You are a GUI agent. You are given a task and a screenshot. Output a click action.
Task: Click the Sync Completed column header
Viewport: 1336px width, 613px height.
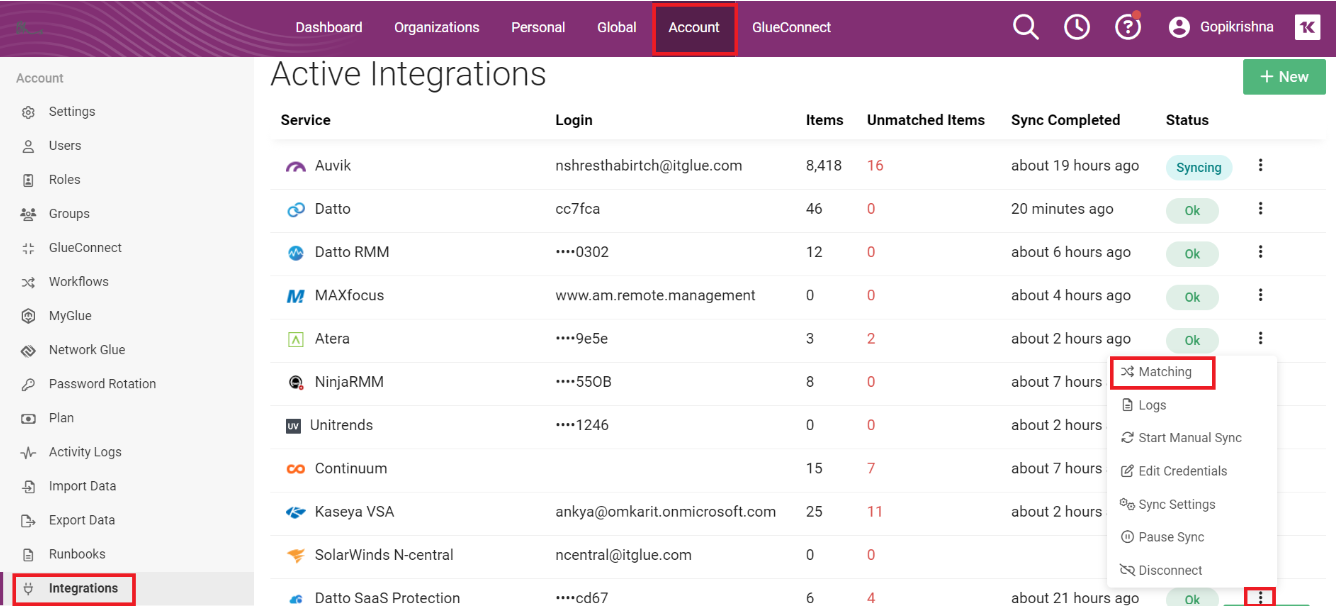click(x=1065, y=120)
